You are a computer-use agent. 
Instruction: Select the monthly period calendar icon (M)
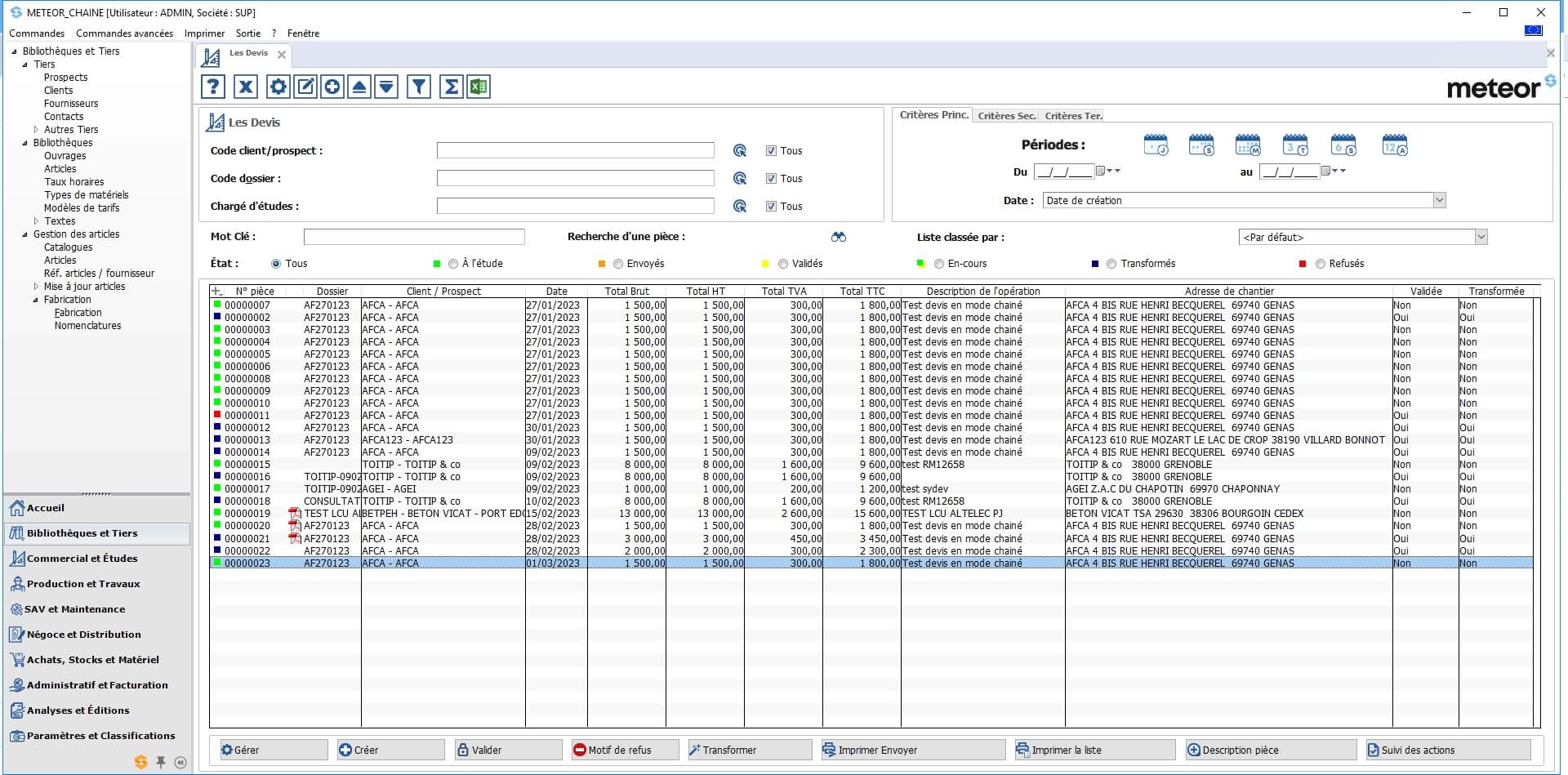(1248, 145)
